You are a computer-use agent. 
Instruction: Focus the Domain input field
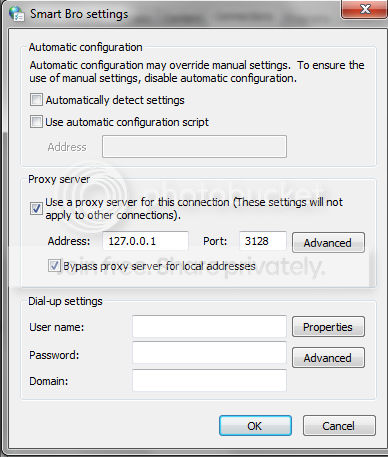(x=209, y=380)
